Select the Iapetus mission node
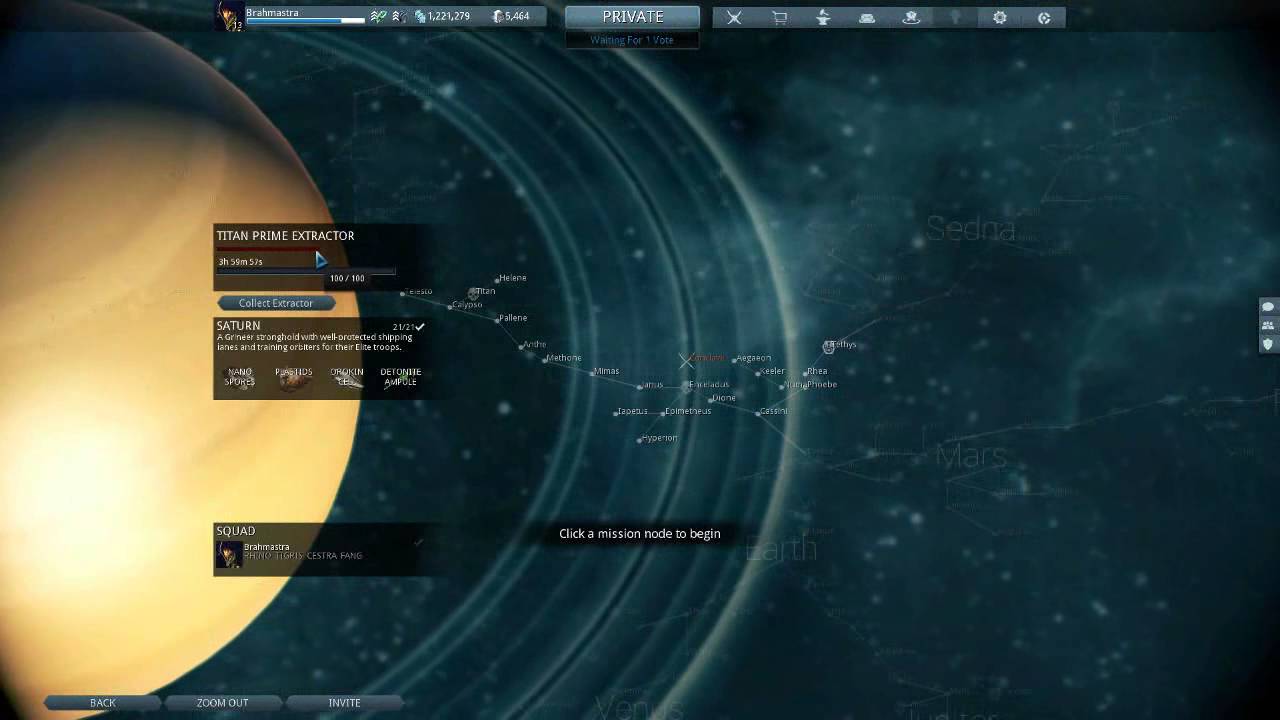Screen dimensions: 1280x720 click(x=616, y=412)
